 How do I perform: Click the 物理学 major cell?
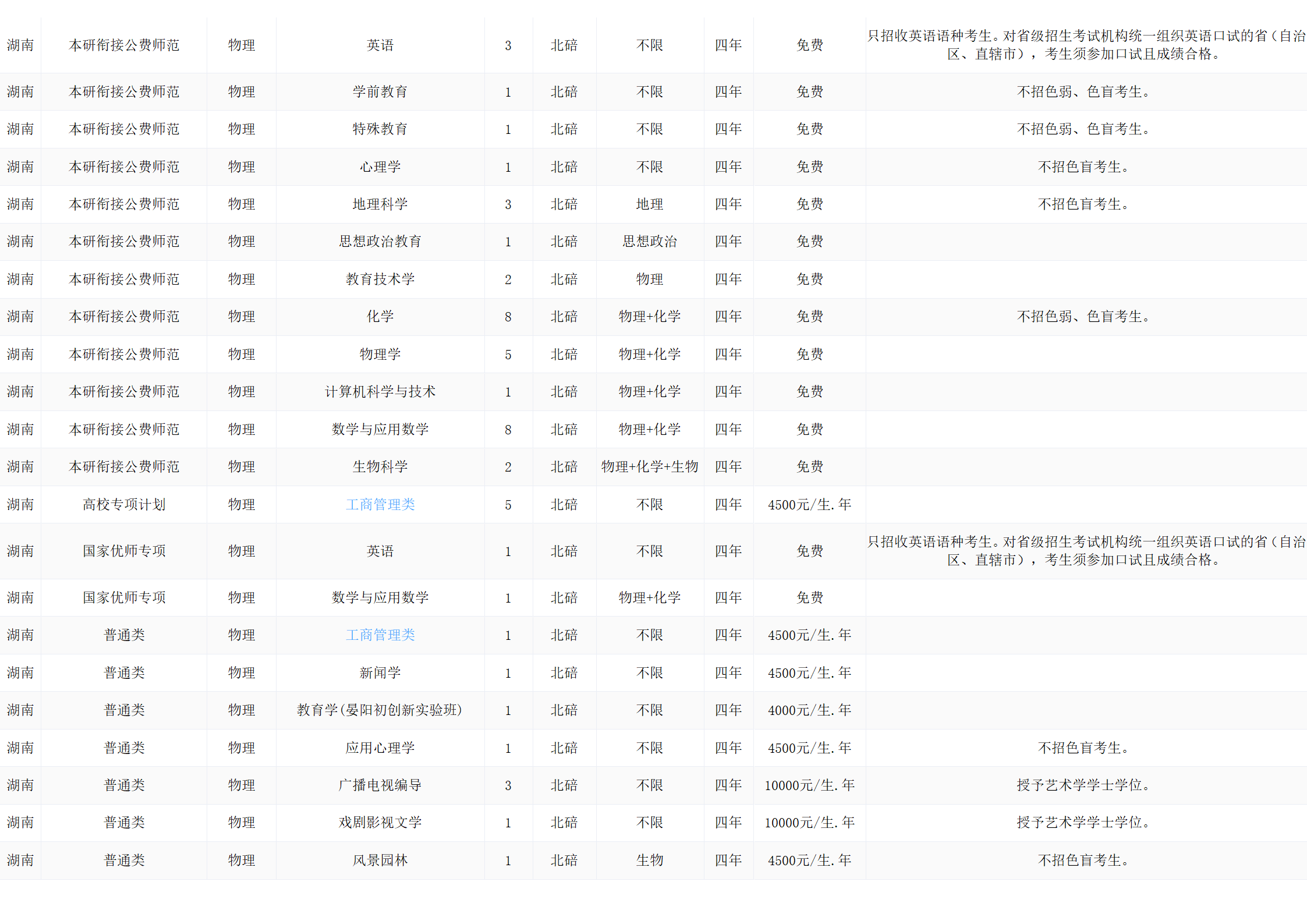point(380,354)
